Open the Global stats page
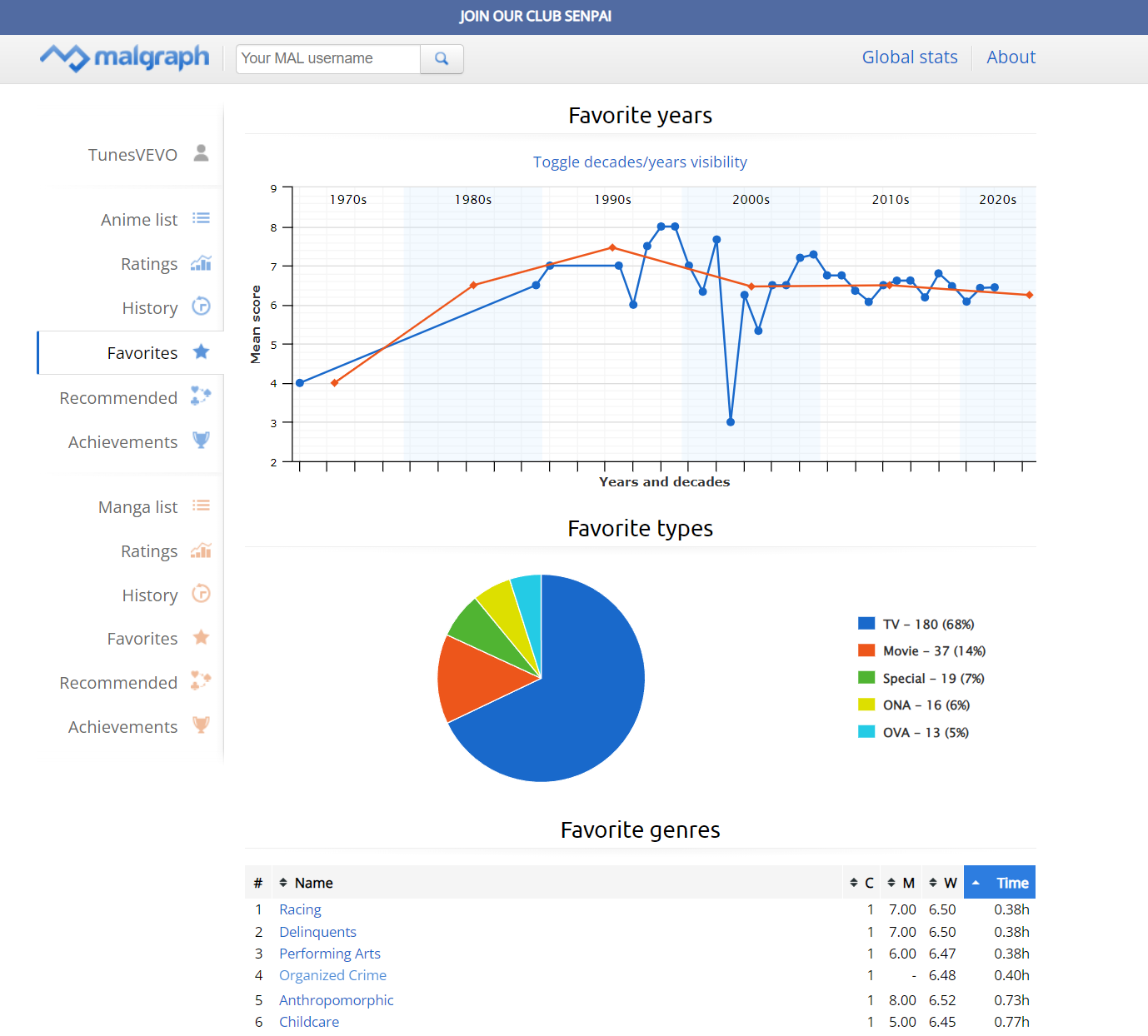The width and height of the screenshot is (1148, 1036). 909,57
